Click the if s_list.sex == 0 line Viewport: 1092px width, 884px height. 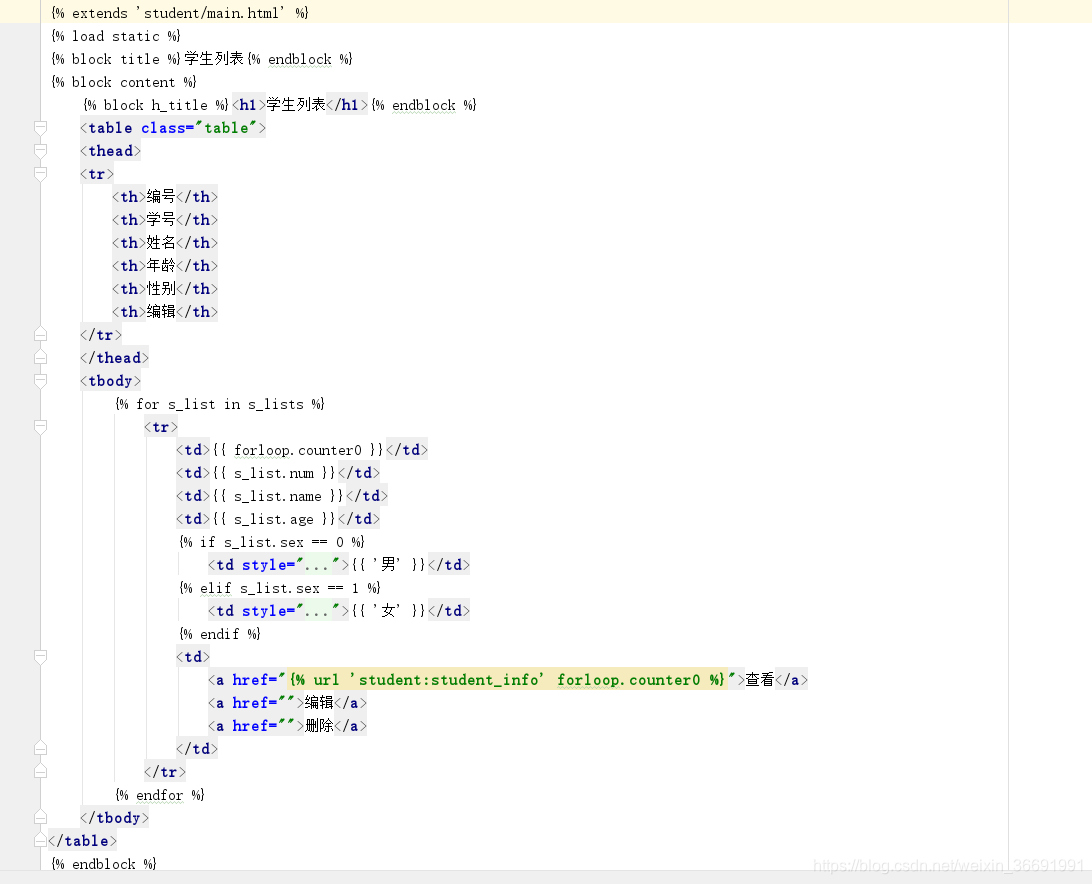pos(272,541)
